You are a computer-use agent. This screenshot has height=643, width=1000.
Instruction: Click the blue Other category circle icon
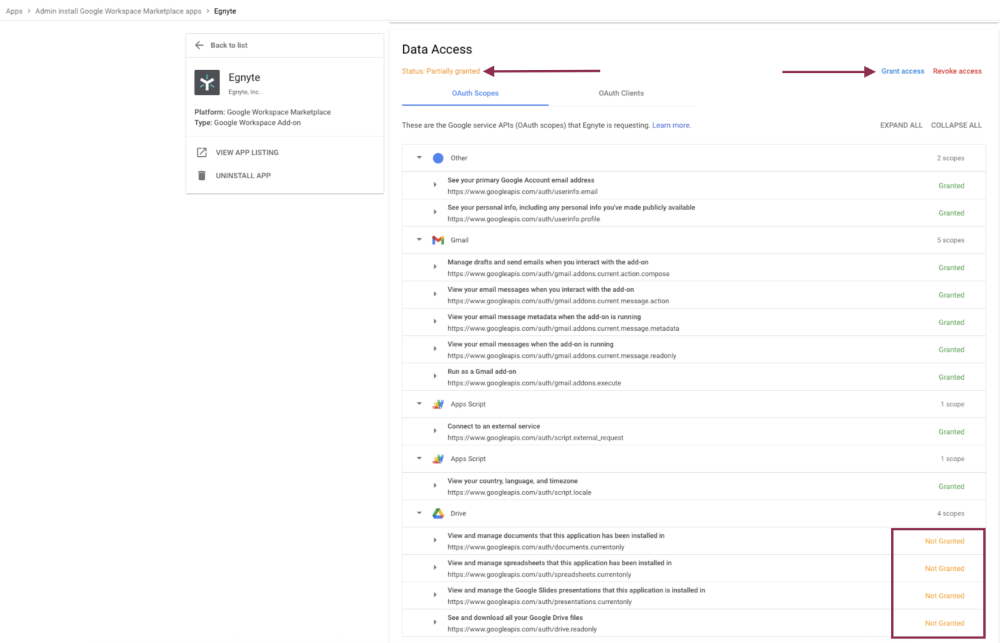point(438,158)
